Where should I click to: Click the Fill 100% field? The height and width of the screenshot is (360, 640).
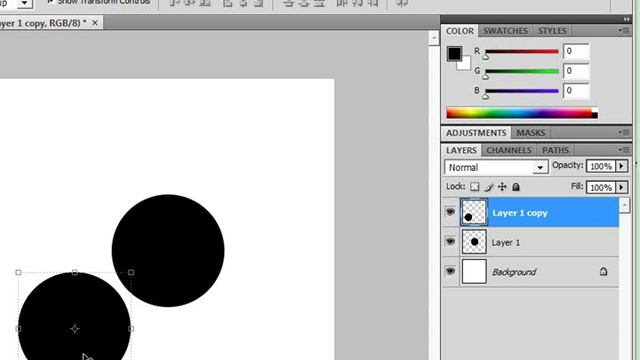point(601,187)
